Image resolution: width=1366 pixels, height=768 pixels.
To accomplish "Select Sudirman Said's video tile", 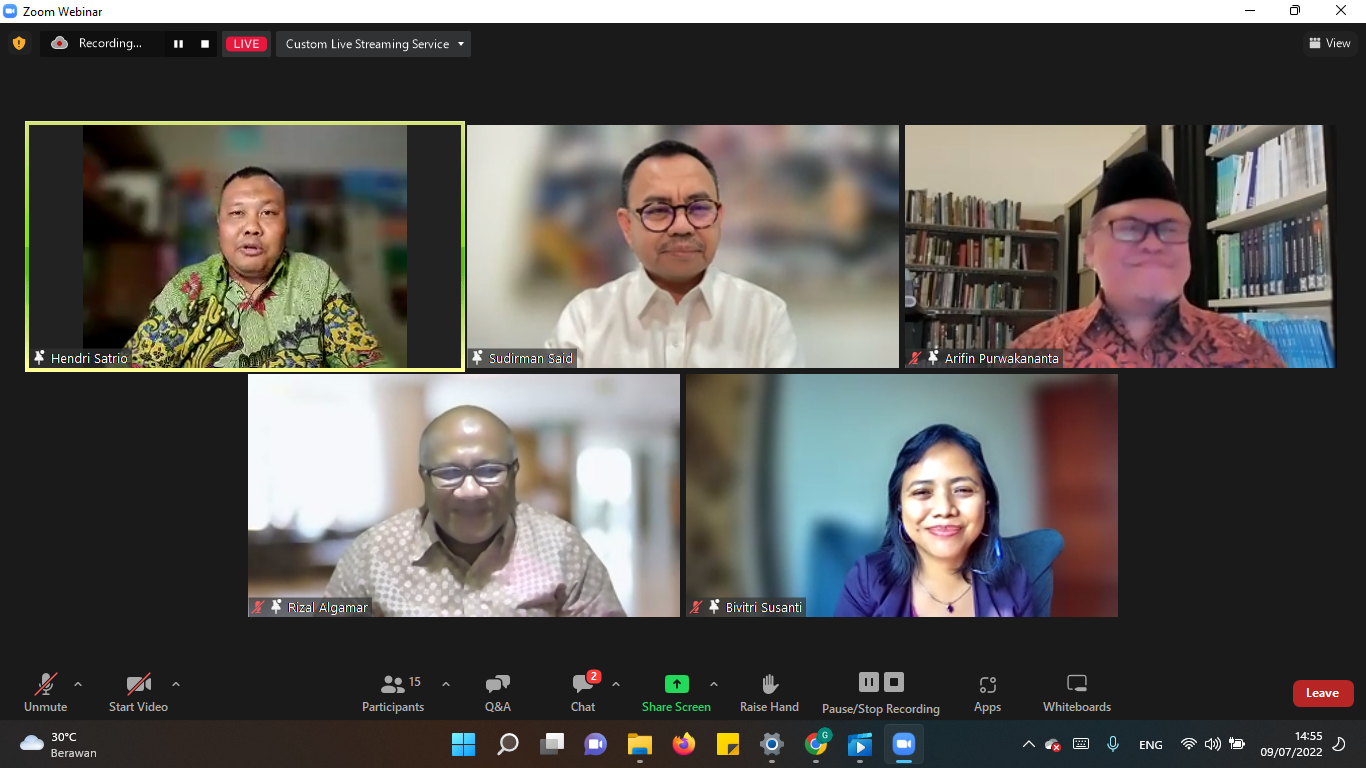I will click(x=683, y=246).
